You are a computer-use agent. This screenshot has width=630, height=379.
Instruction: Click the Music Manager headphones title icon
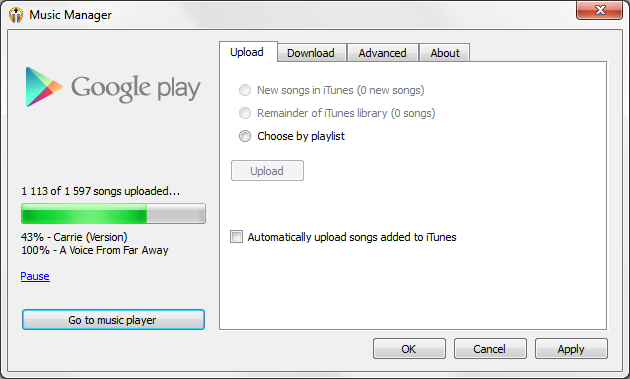(x=16, y=15)
